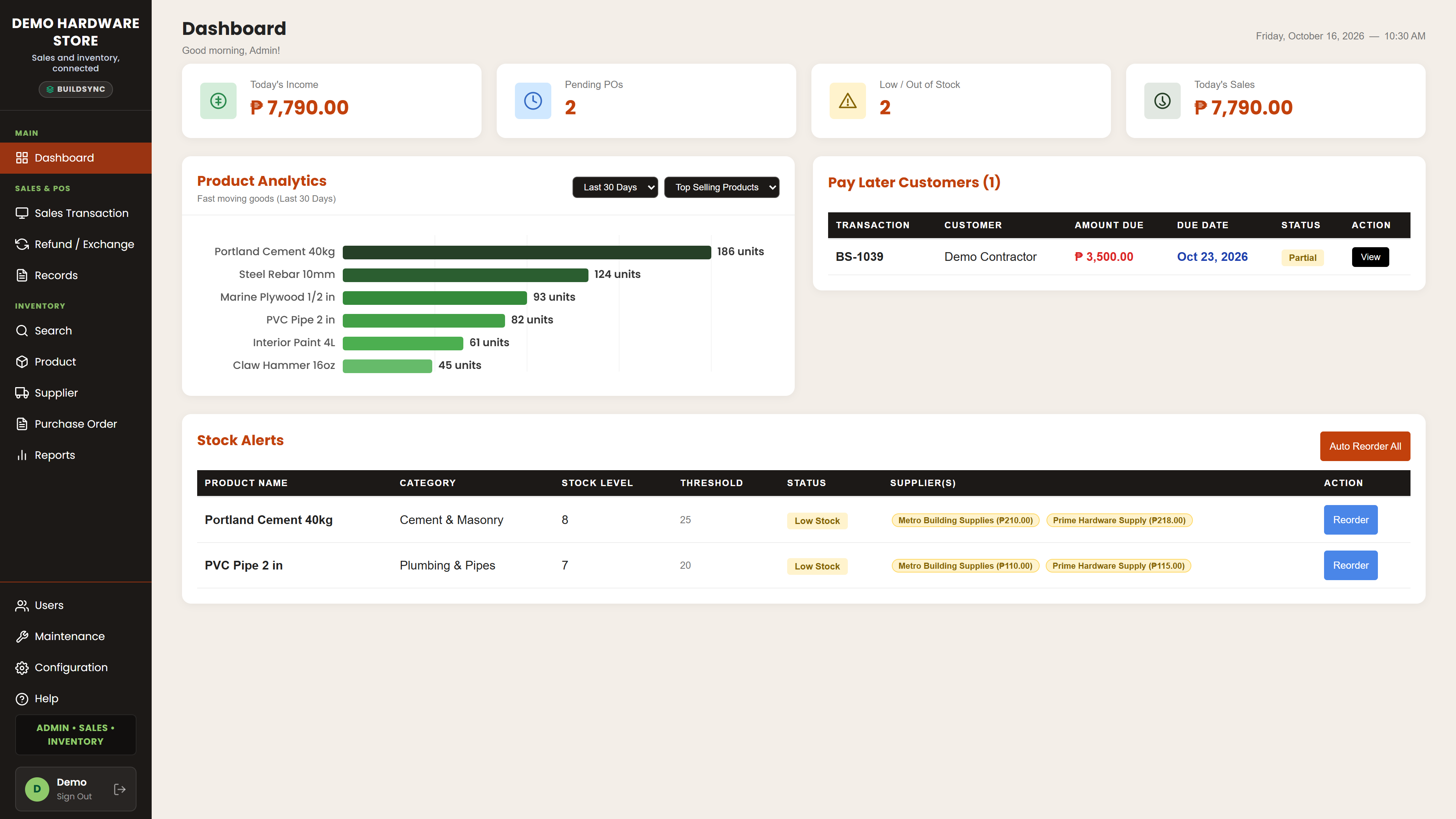Click the Demo Contractor customer name
1456x819 pixels.
coord(990,257)
